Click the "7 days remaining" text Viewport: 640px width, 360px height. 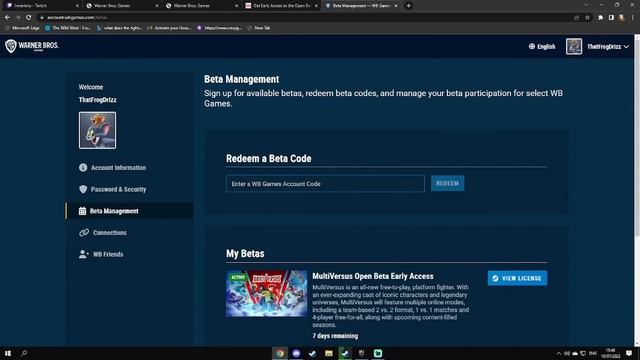(x=335, y=336)
